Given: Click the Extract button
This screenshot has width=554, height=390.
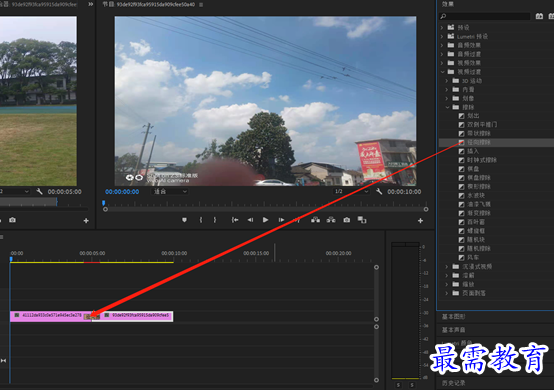Looking at the screenshot, I should [331, 220].
